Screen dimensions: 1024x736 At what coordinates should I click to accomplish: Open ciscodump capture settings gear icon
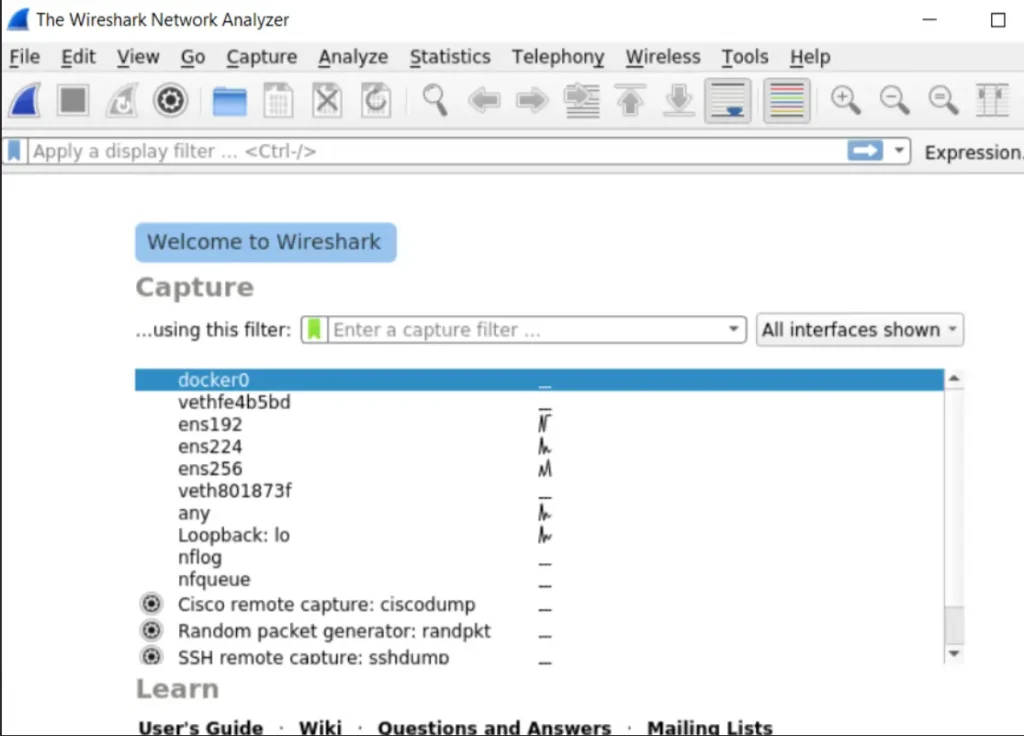point(152,603)
